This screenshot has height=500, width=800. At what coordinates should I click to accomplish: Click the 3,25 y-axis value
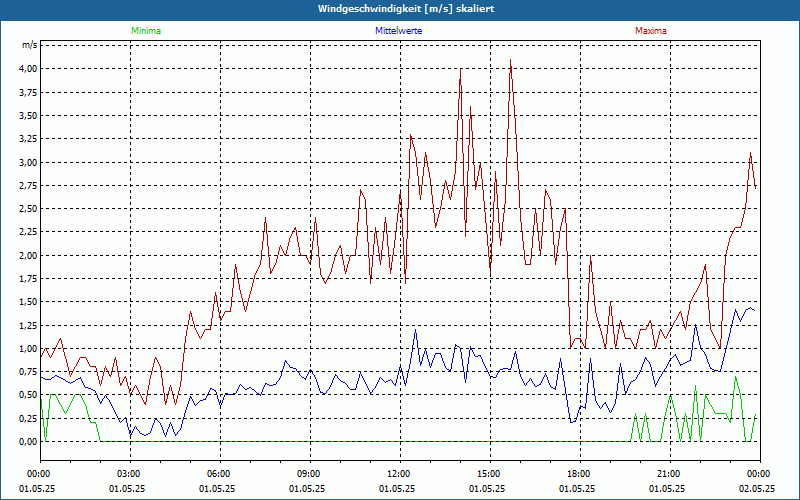(28, 139)
